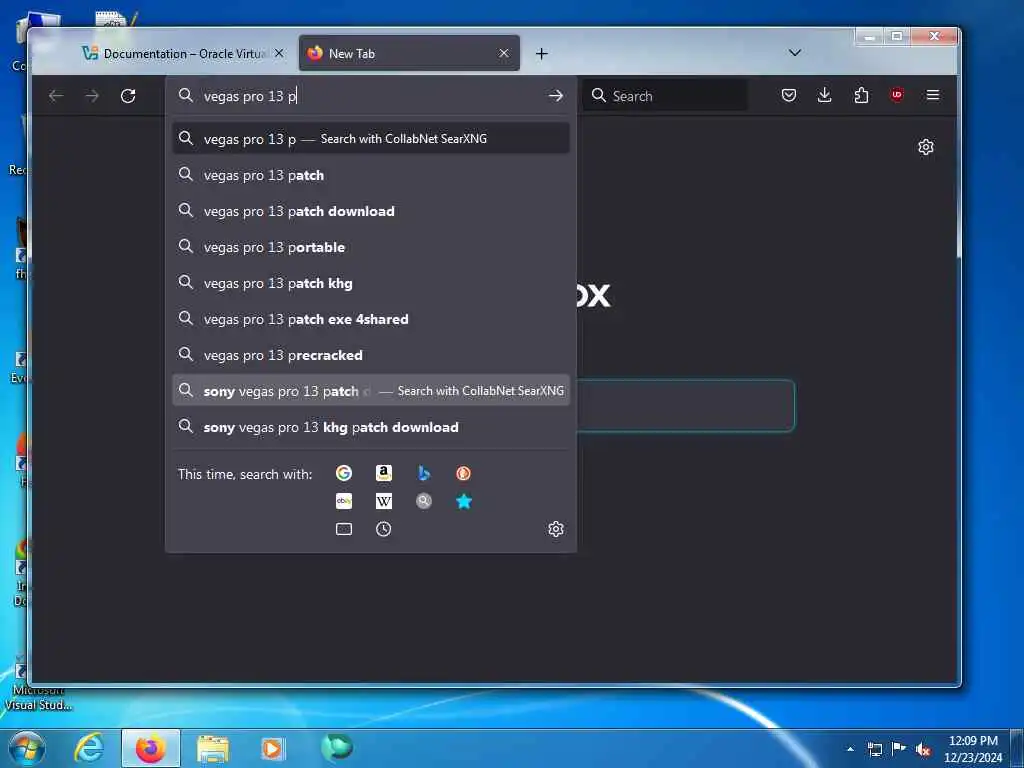Select the New Tab tab
This screenshot has height=768, width=1024.
(409, 54)
